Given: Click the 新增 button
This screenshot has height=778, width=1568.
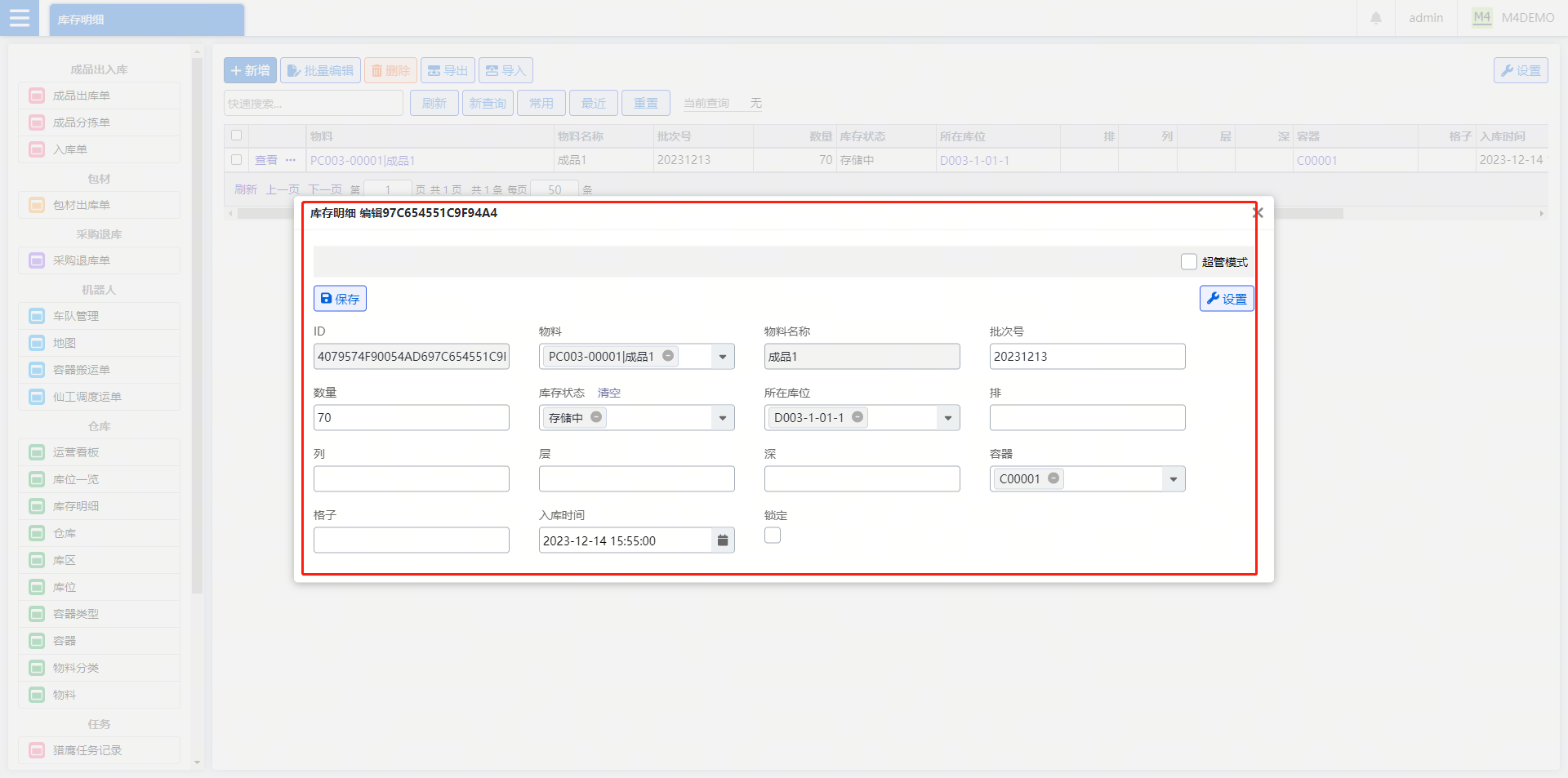Looking at the screenshot, I should coord(250,70).
